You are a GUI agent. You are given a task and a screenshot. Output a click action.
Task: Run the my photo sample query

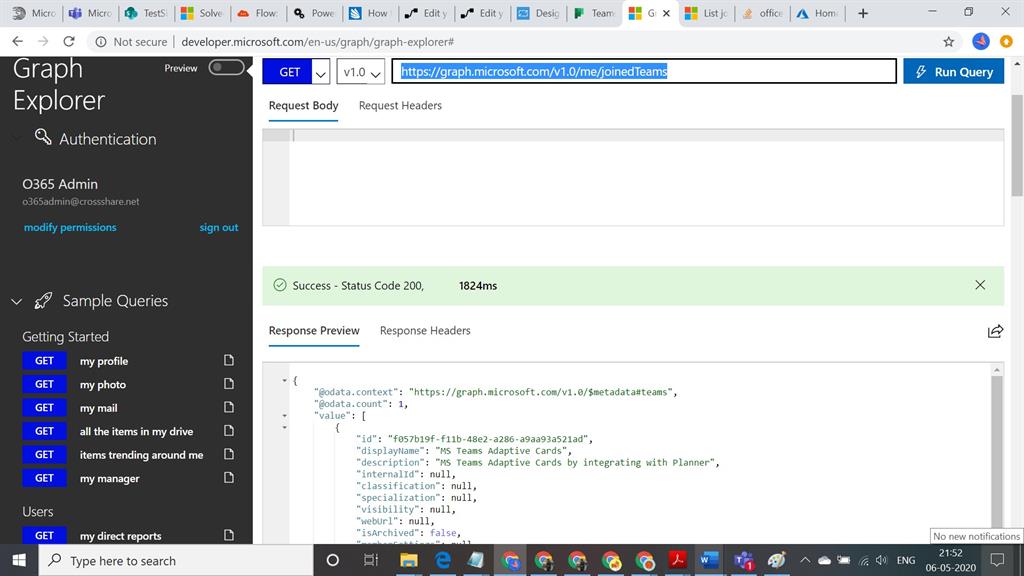[44, 384]
